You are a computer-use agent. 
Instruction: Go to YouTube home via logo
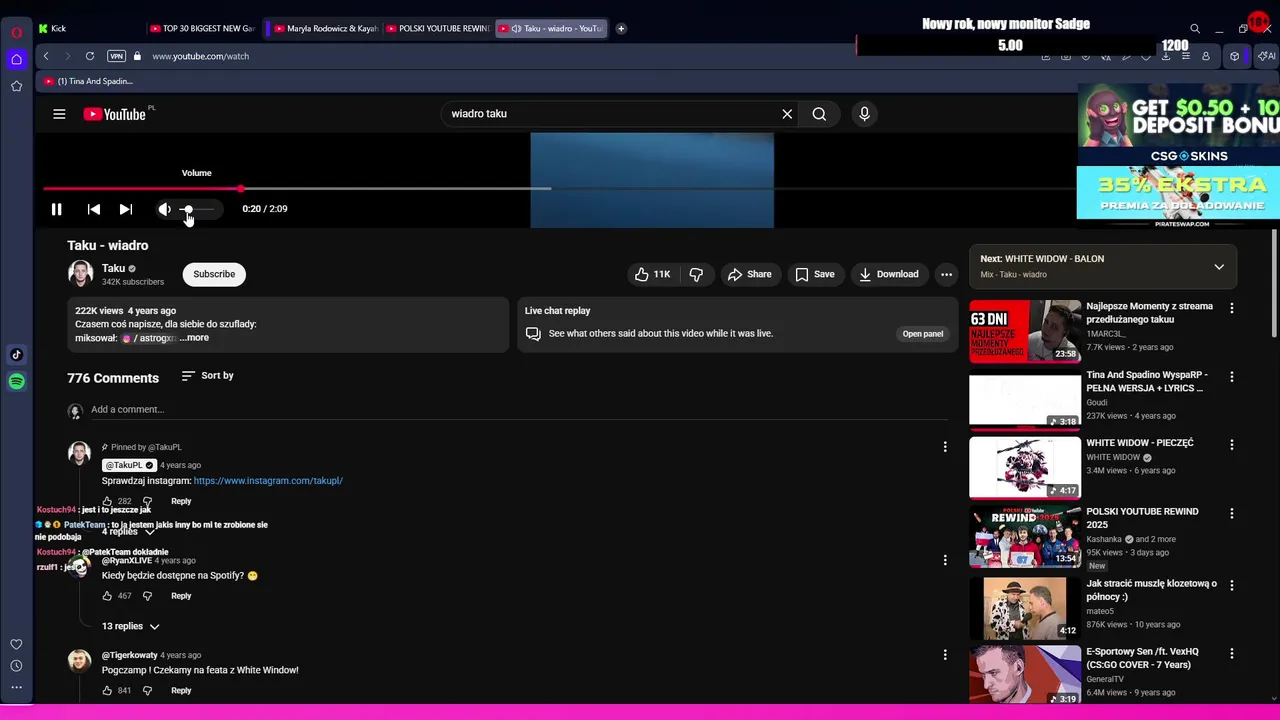tap(115, 114)
